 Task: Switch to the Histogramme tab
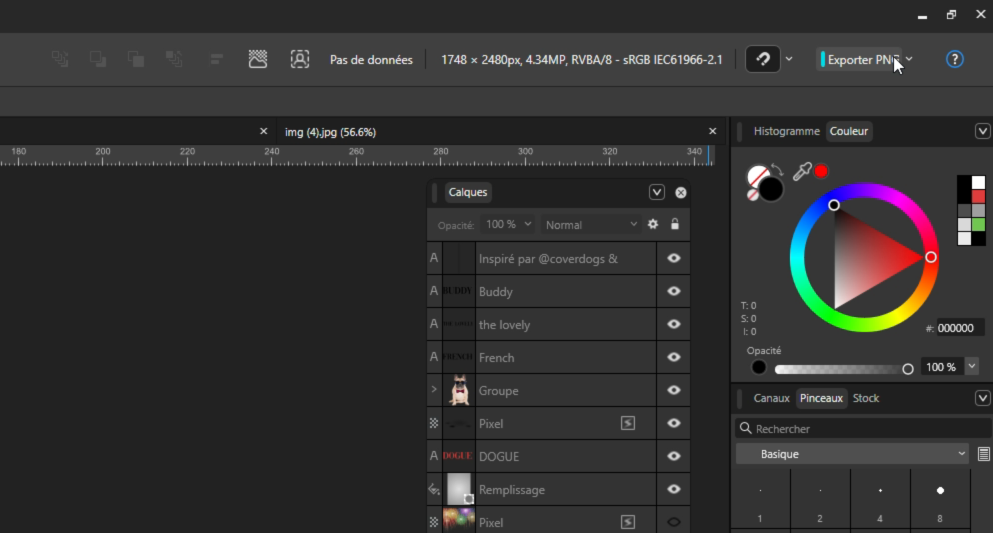(x=786, y=131)
